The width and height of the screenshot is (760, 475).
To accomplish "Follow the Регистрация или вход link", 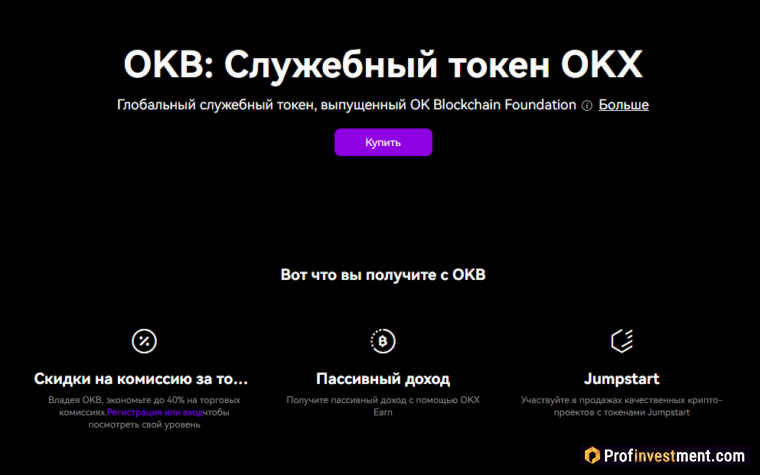I will pyautogui.click(x=155, y=412).
